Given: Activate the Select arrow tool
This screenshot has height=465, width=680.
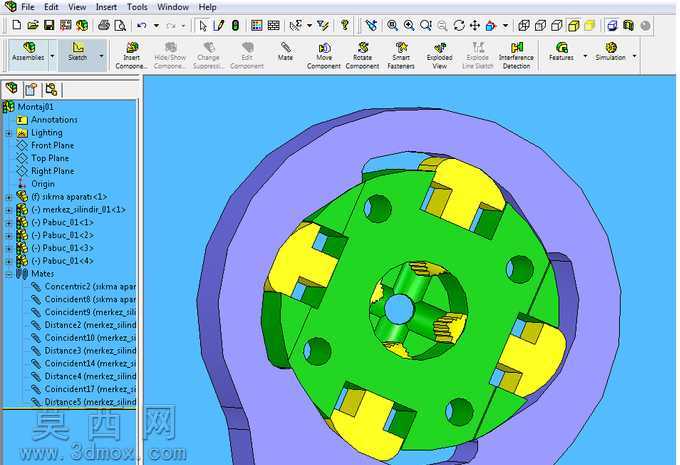Looking at the screenshot, I should pyautogui.click(x=203, y=26).
